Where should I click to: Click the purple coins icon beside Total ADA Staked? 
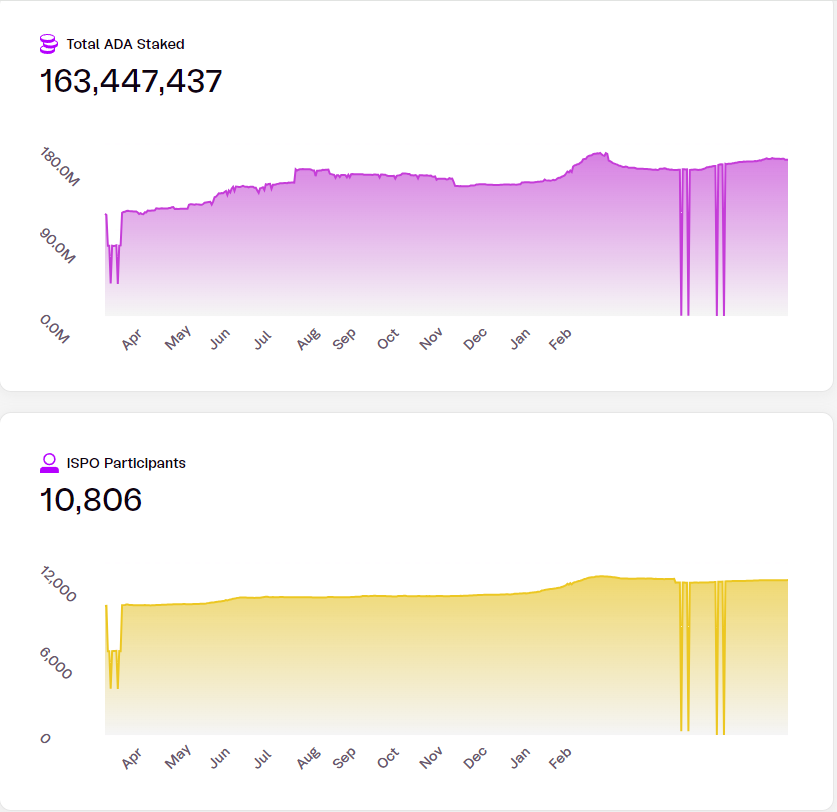tap(48, 44)
